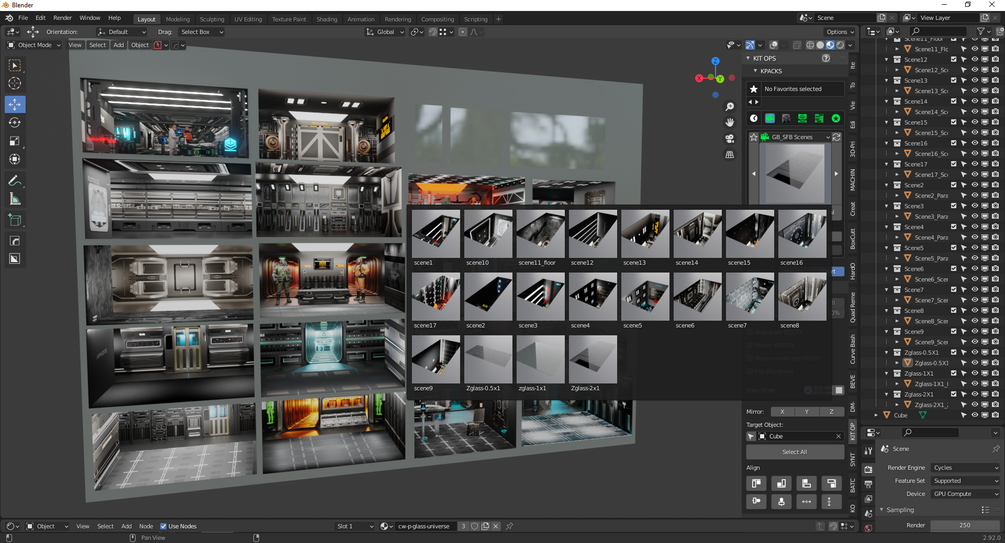Show next KPACK preview with right arrow

[836, 173]
